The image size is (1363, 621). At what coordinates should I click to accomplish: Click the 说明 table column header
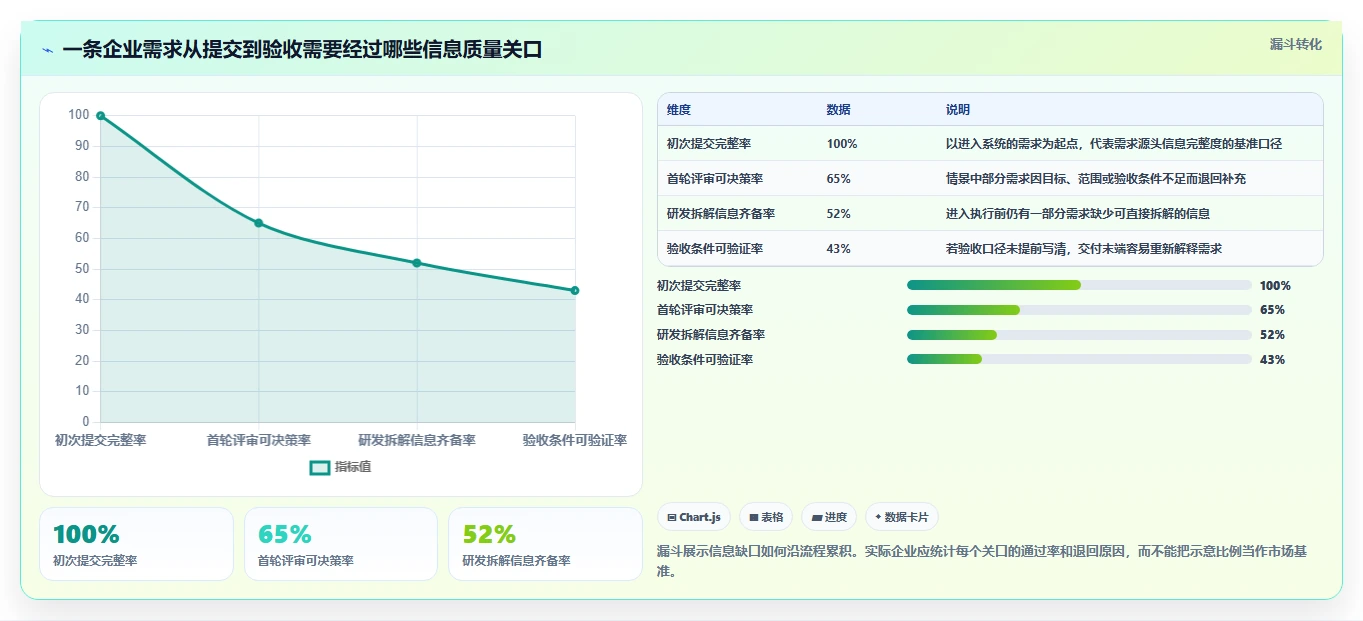pyautogui.click(x=958, y=110)
